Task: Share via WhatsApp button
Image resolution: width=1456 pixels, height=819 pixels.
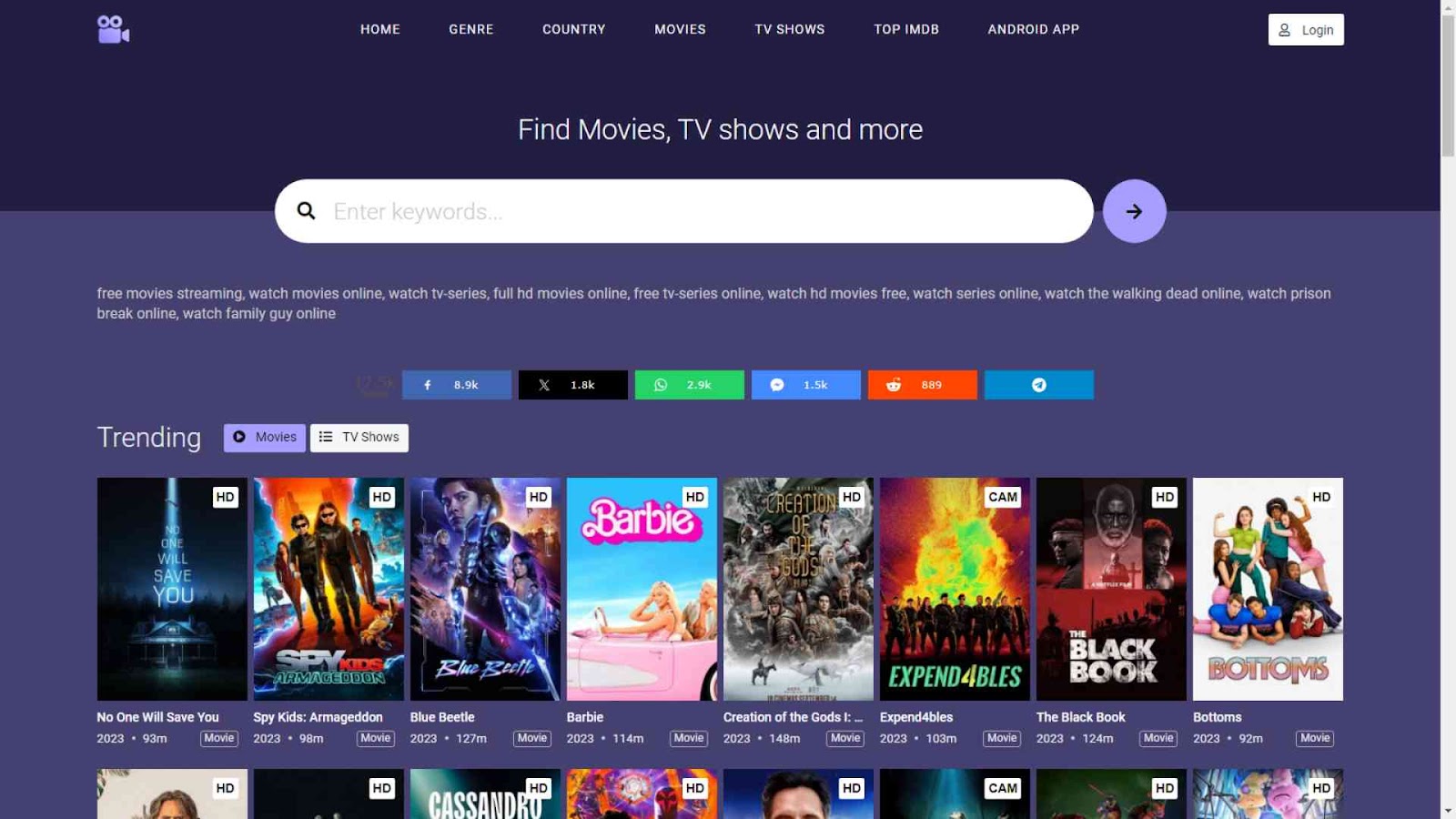Action: 690,385
